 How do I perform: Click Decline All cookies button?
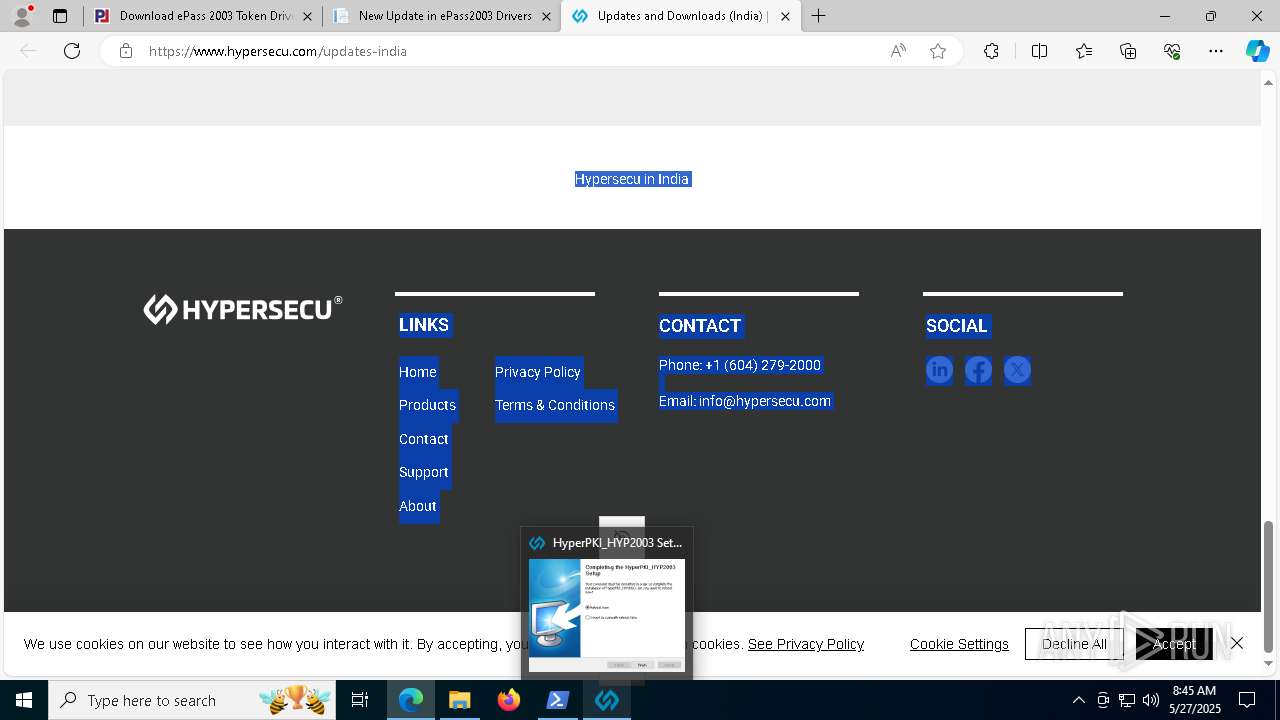click(1074, 644)
